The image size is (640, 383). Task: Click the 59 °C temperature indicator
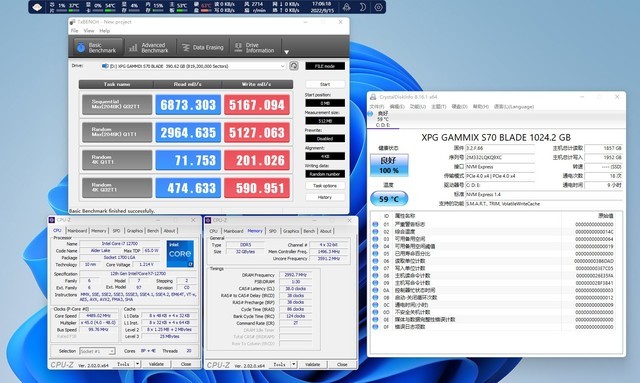coord(389,199)
